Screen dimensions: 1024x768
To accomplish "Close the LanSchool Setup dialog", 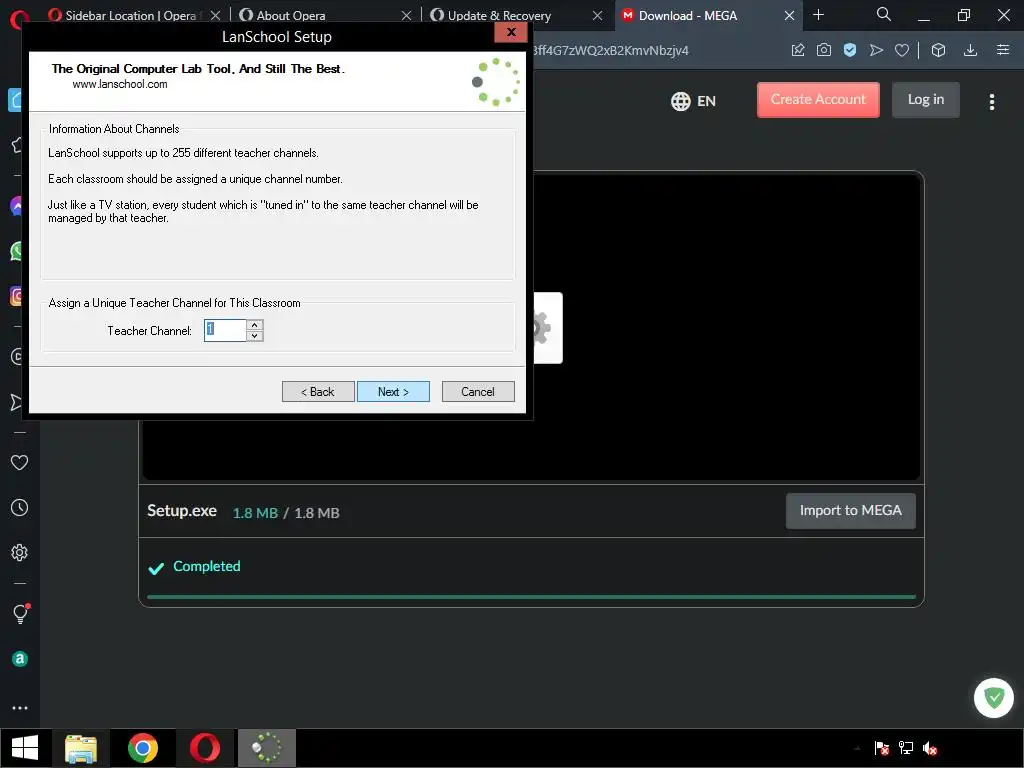I will pyautogui.click(x=511, y=32).
